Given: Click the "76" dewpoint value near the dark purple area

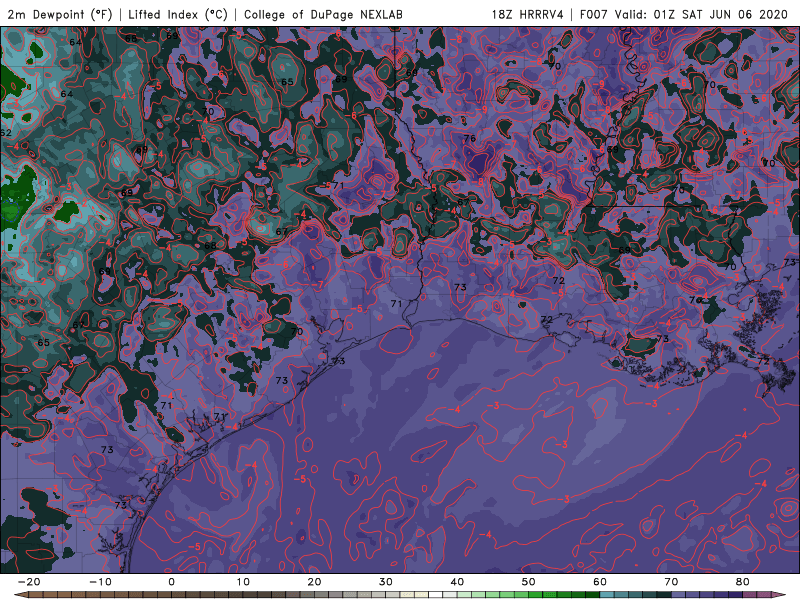Looking at the screenshot, I should point(469,138).
